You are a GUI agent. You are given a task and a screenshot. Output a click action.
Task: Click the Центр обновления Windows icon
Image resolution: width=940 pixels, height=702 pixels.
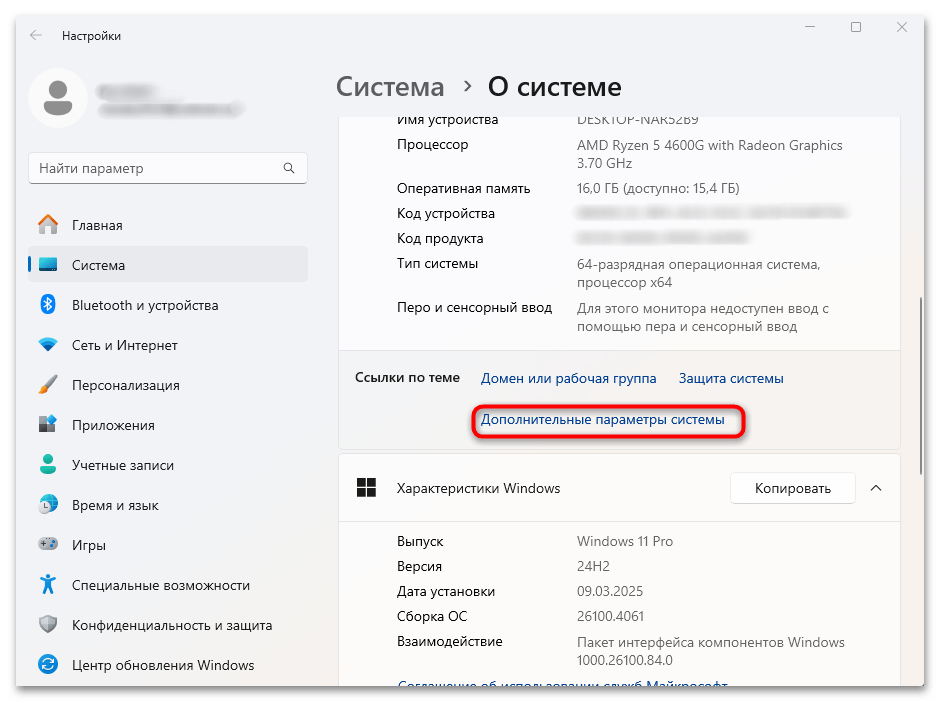tap(47, 665)
